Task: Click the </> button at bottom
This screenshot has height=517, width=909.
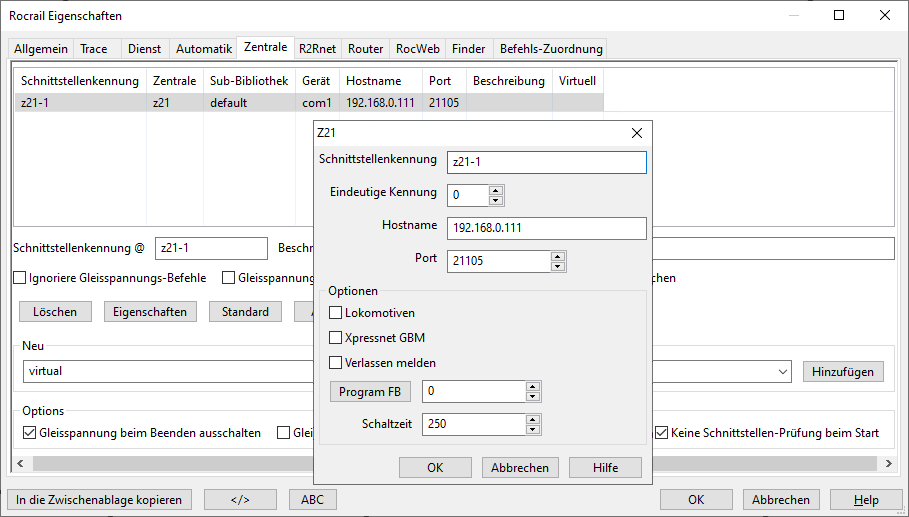Action: click(240, 499)
